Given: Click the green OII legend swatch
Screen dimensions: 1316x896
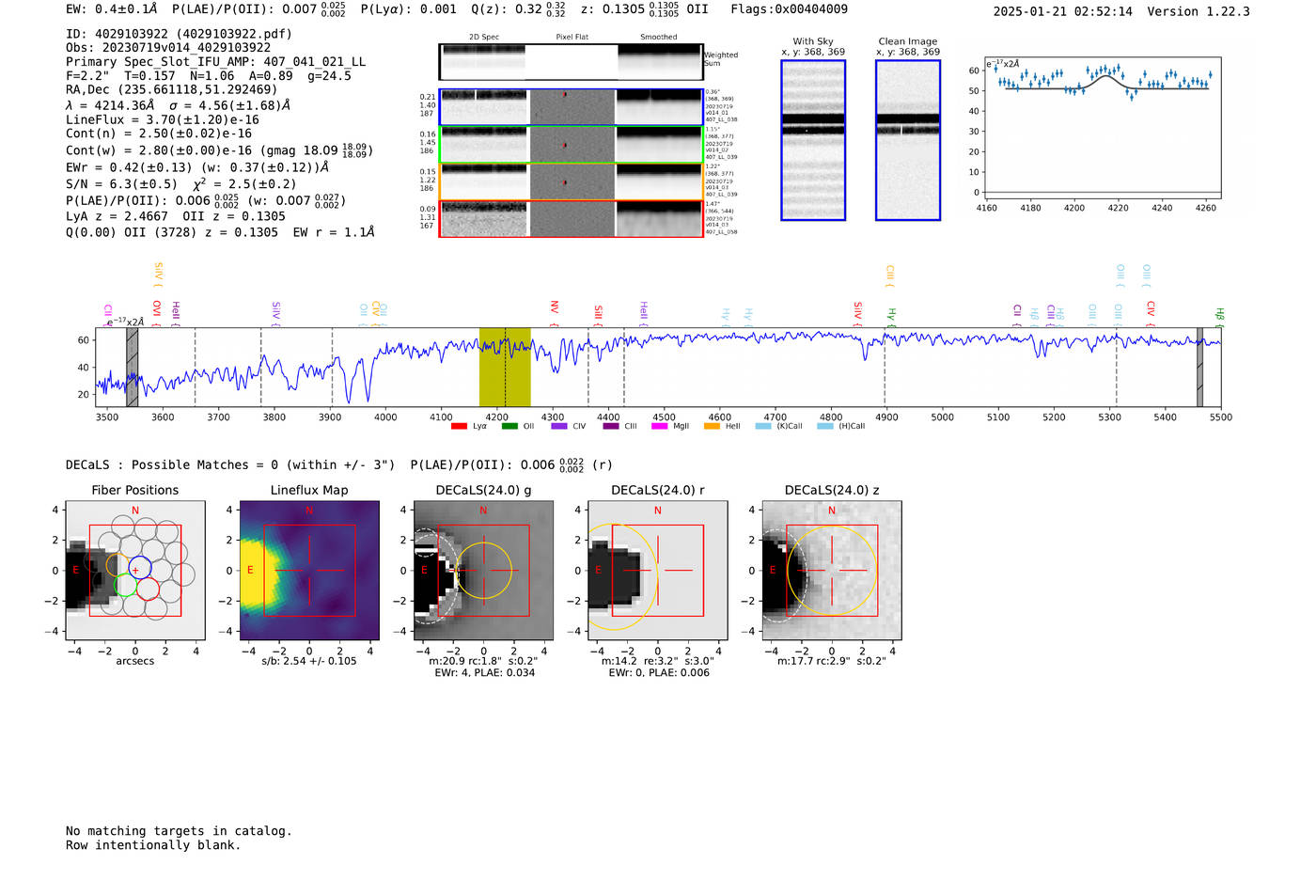Looking at the screenshot, I should pos(509,426).
